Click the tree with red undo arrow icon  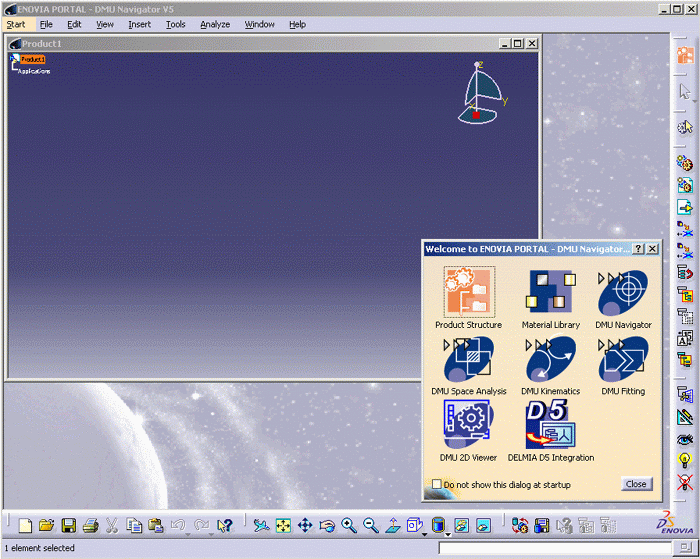685,272
